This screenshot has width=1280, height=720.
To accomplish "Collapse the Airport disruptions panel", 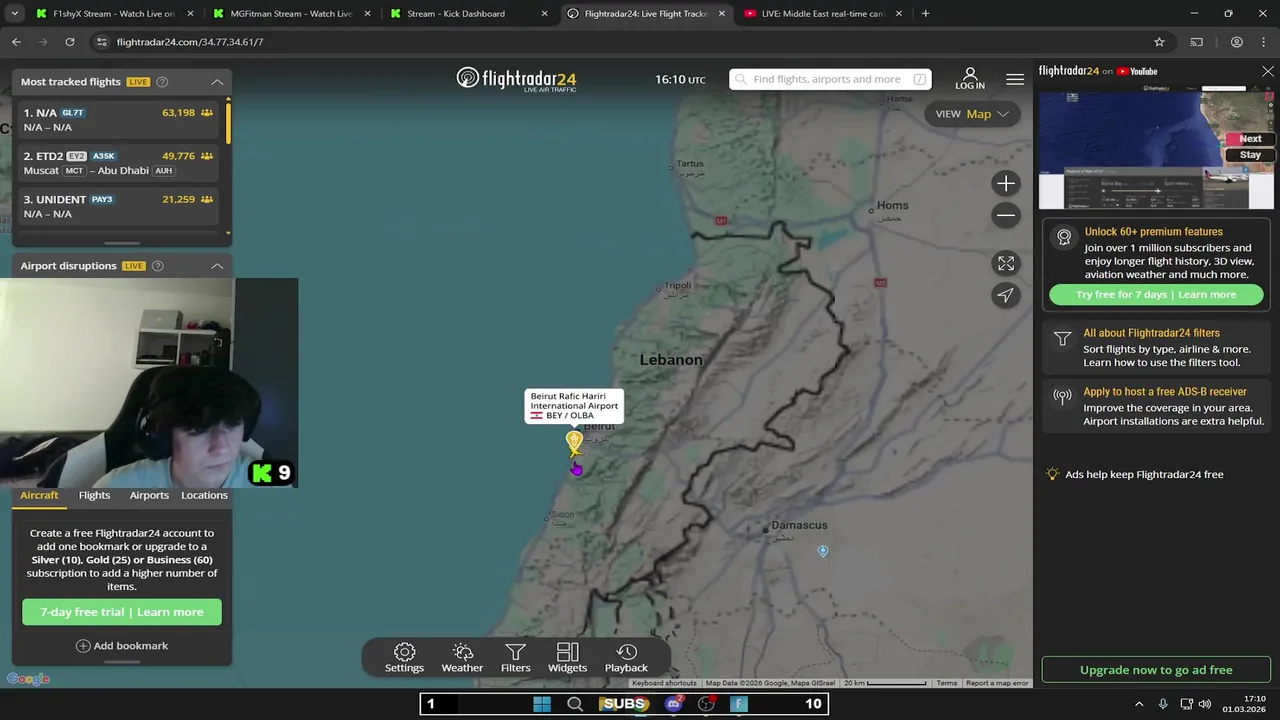I will (x=217, y=266).
